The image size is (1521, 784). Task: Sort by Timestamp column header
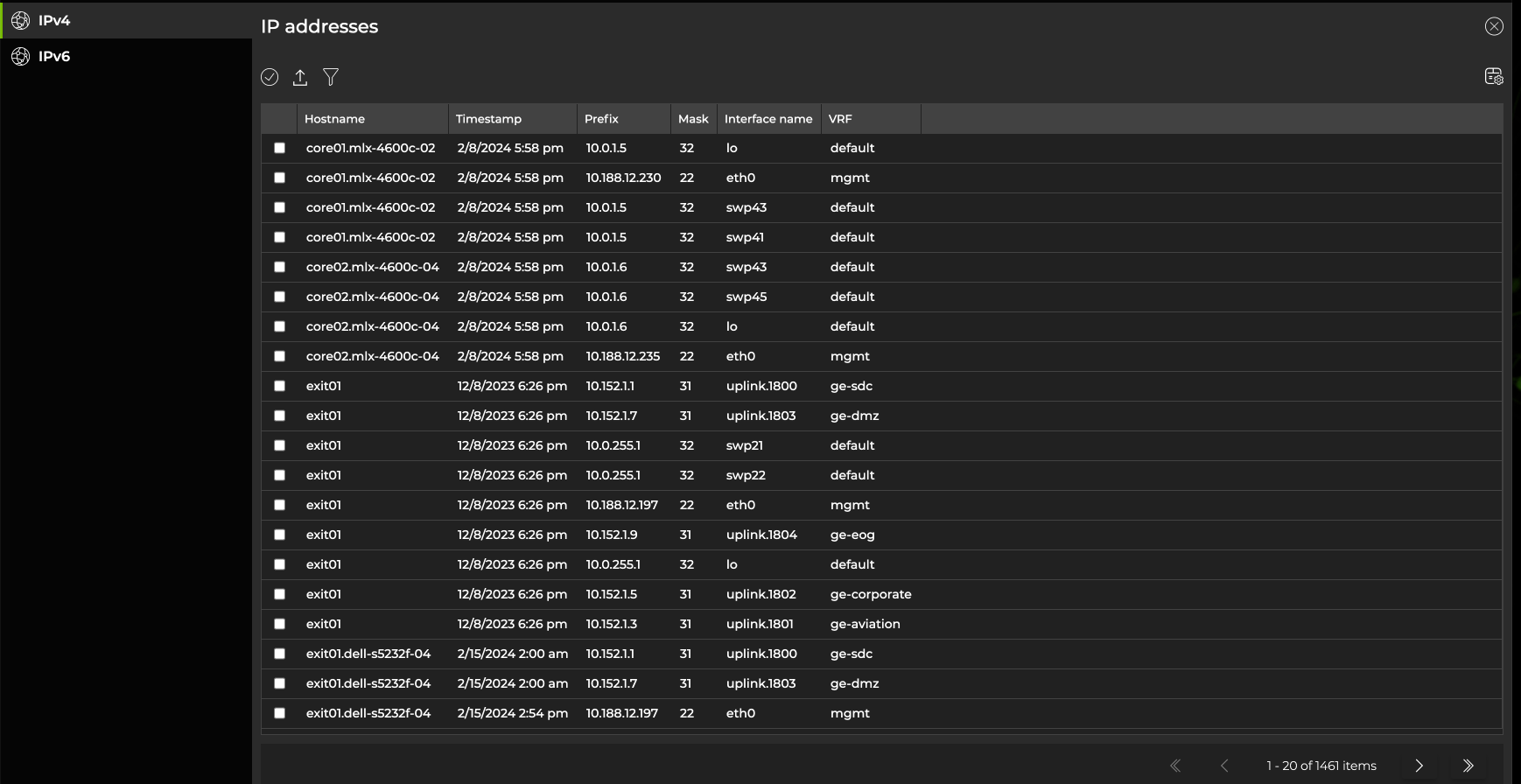(488, 119)
